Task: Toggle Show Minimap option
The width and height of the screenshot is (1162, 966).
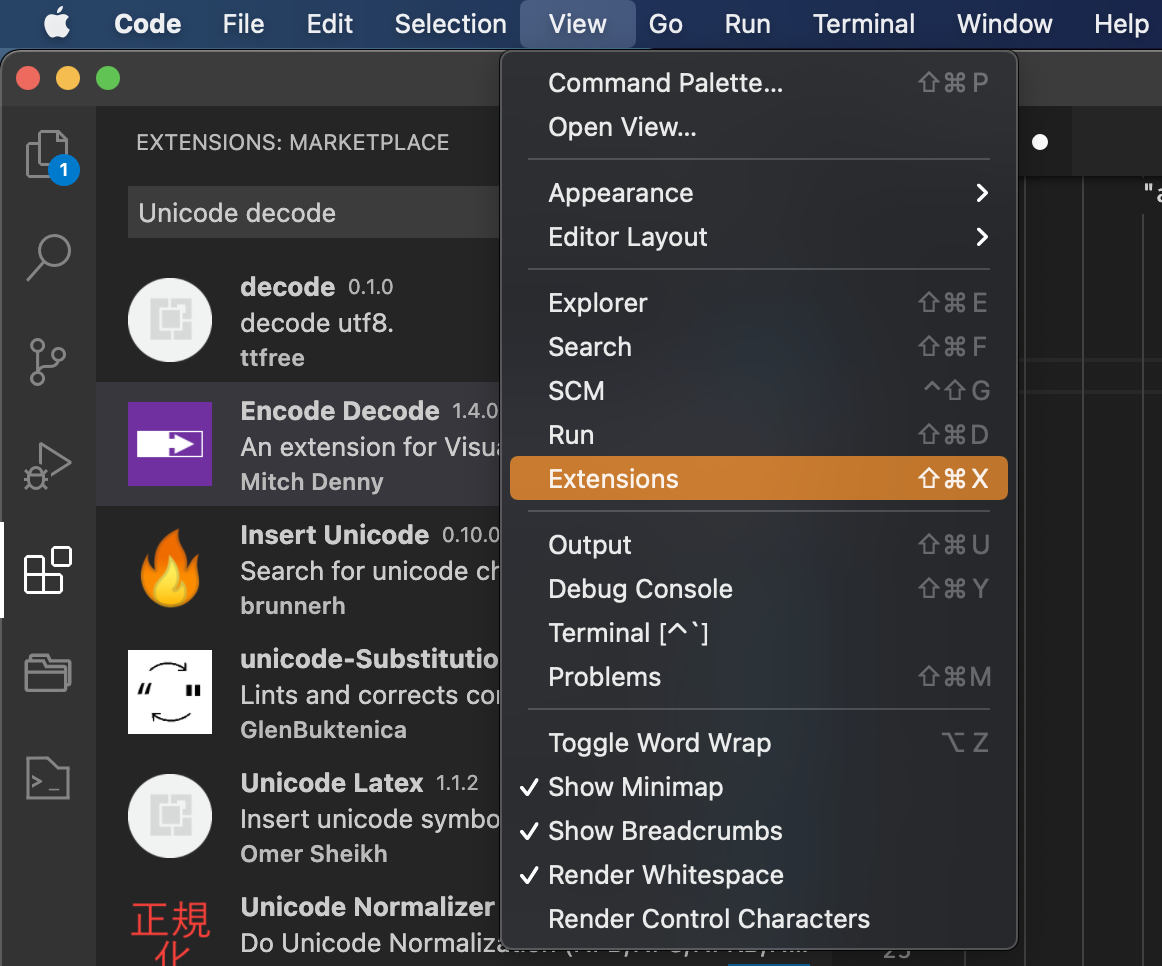Action: 635,787
